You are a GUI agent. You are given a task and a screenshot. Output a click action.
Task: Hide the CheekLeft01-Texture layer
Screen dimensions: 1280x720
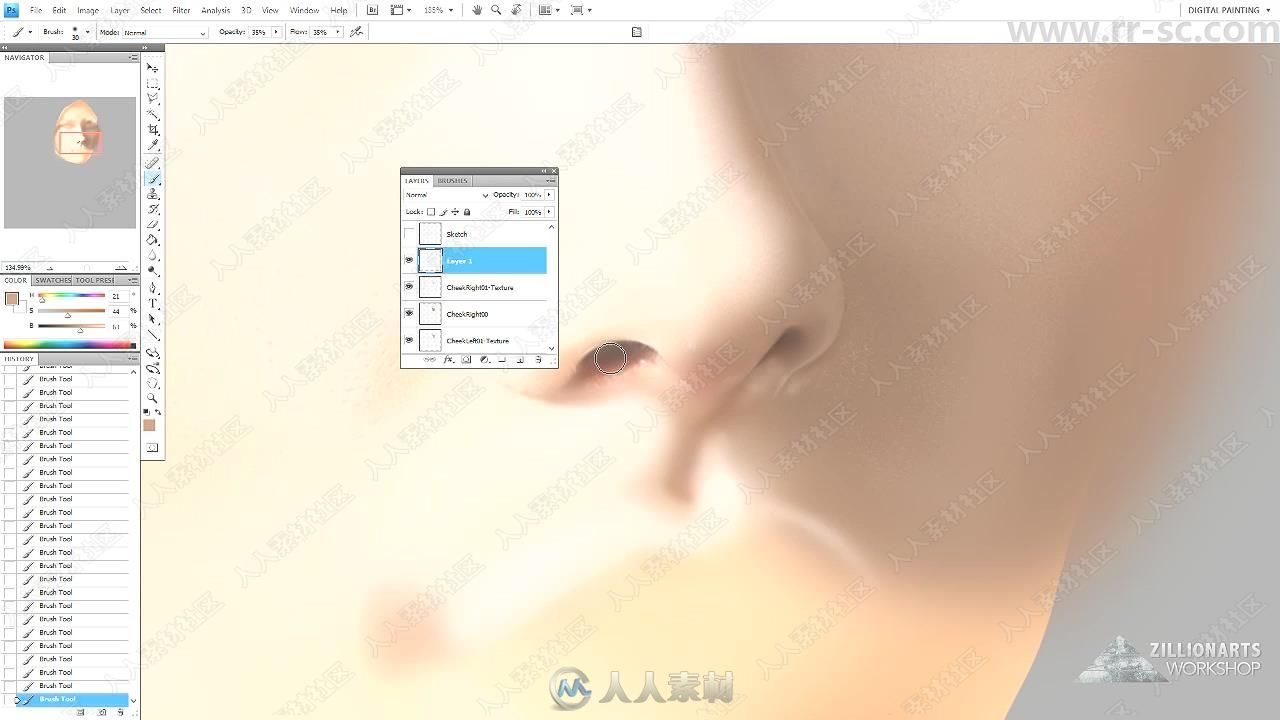pyautogui.click(x=409, y=340)
